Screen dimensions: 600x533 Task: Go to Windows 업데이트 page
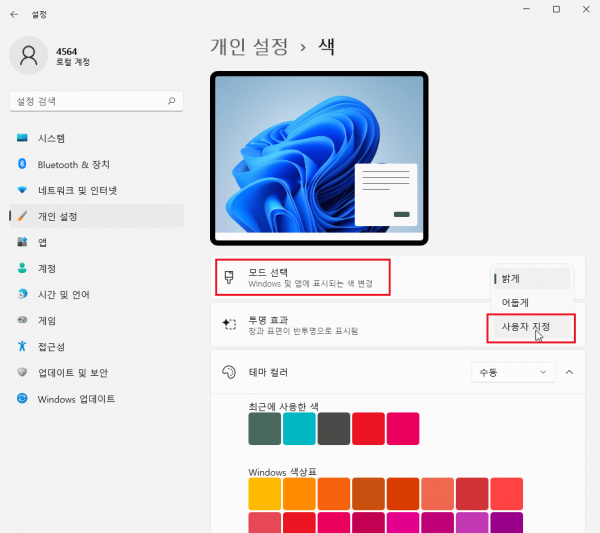coord(96,399)
